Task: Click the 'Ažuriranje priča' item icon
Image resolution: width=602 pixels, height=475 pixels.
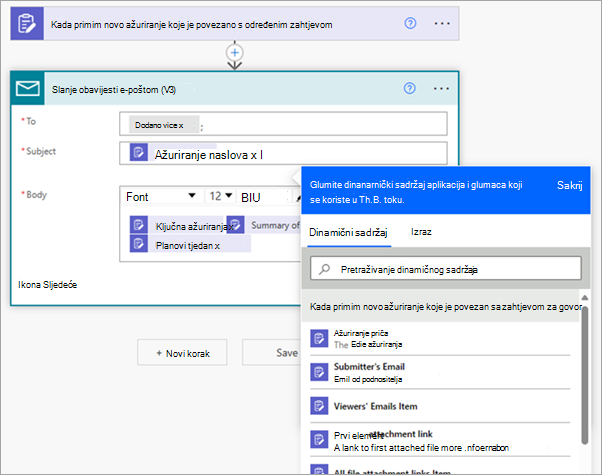Action: [319, 338]
